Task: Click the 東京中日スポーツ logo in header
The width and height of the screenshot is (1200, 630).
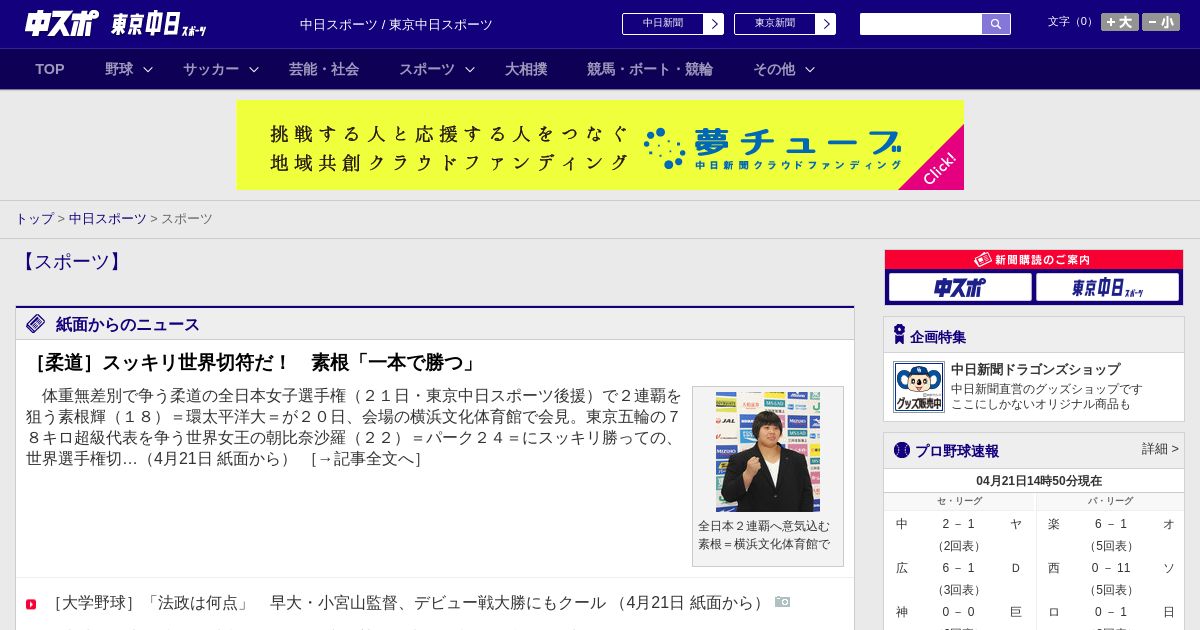Action: (159, 24)
